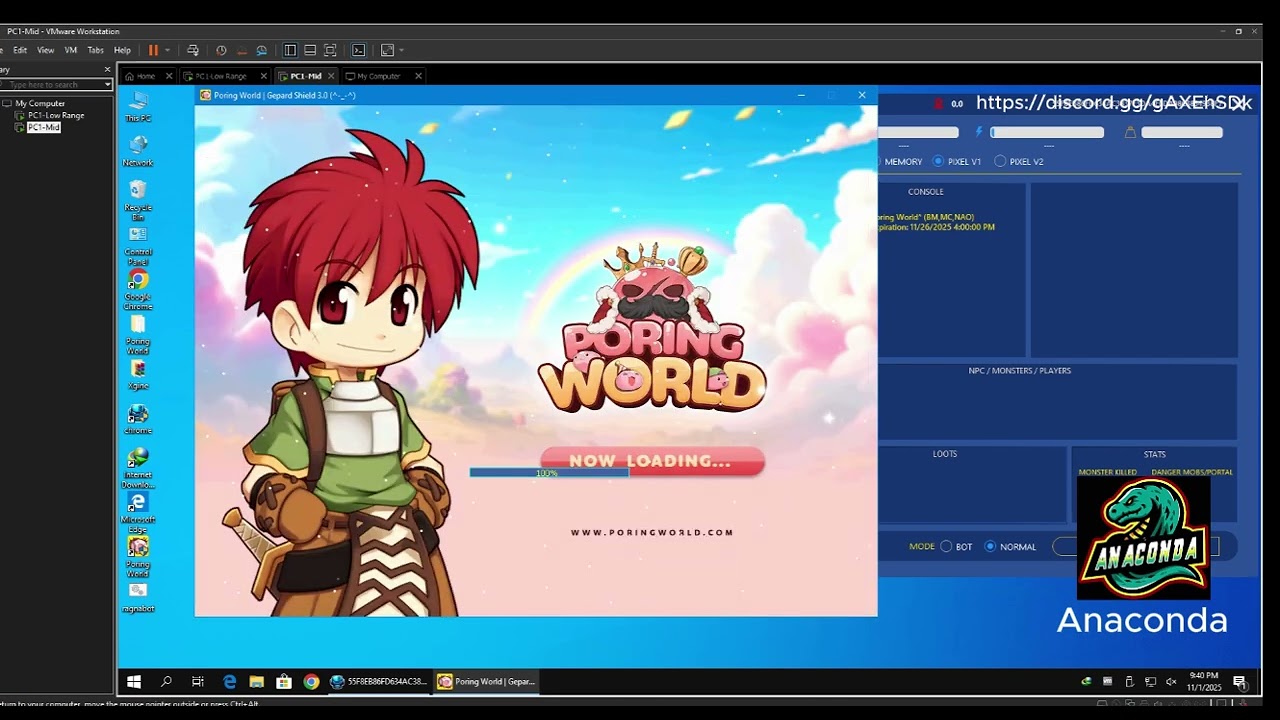Screen dimensions: 1280x720
Task: Select the BOT mode radio button
Action: pyautogui.click(x=946, y=546)
